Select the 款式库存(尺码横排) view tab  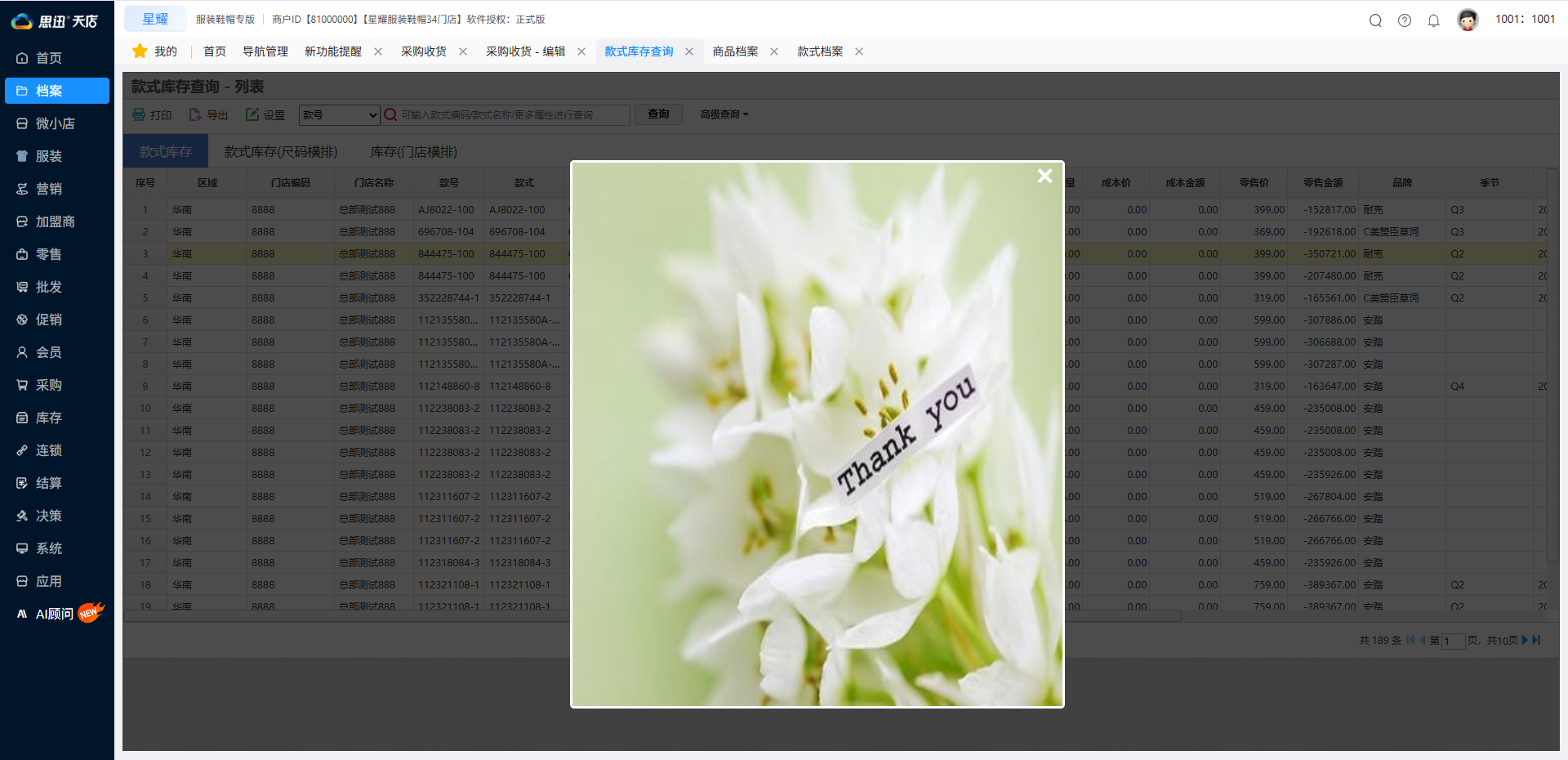[x=281, y=152]
